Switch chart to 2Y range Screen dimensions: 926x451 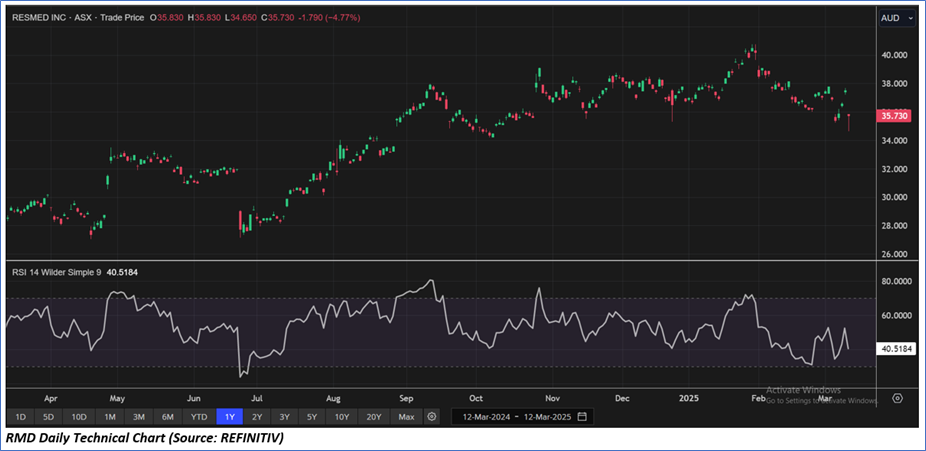pos(257,416)
